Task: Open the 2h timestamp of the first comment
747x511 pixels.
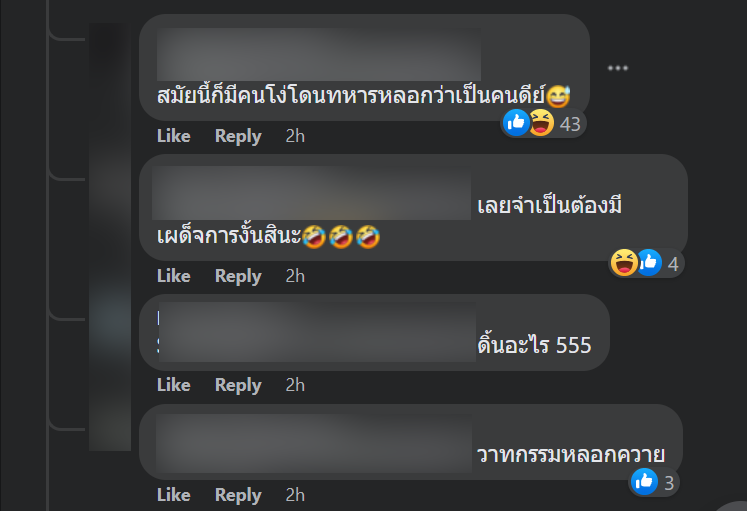Action: pos(295,136)
